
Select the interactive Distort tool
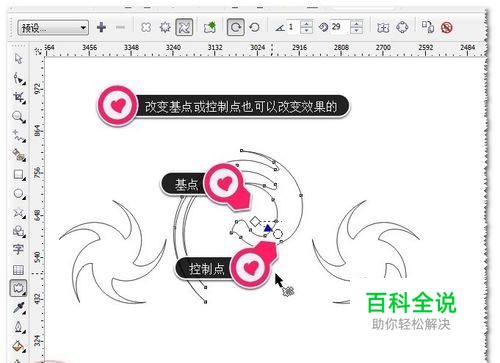18,288
